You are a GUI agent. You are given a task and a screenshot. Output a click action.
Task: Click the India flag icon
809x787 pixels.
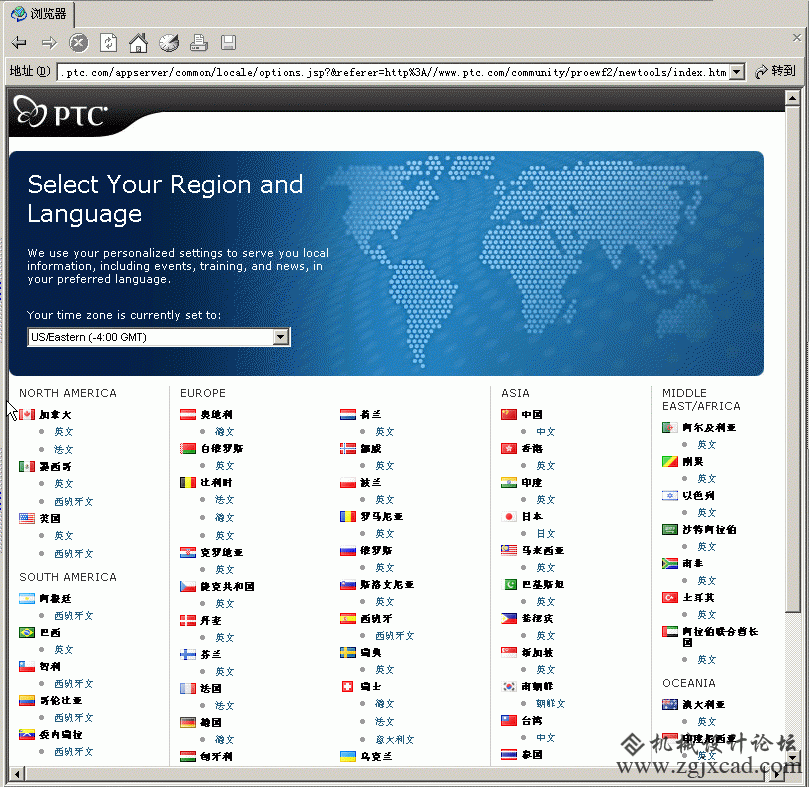click(509, 483)
